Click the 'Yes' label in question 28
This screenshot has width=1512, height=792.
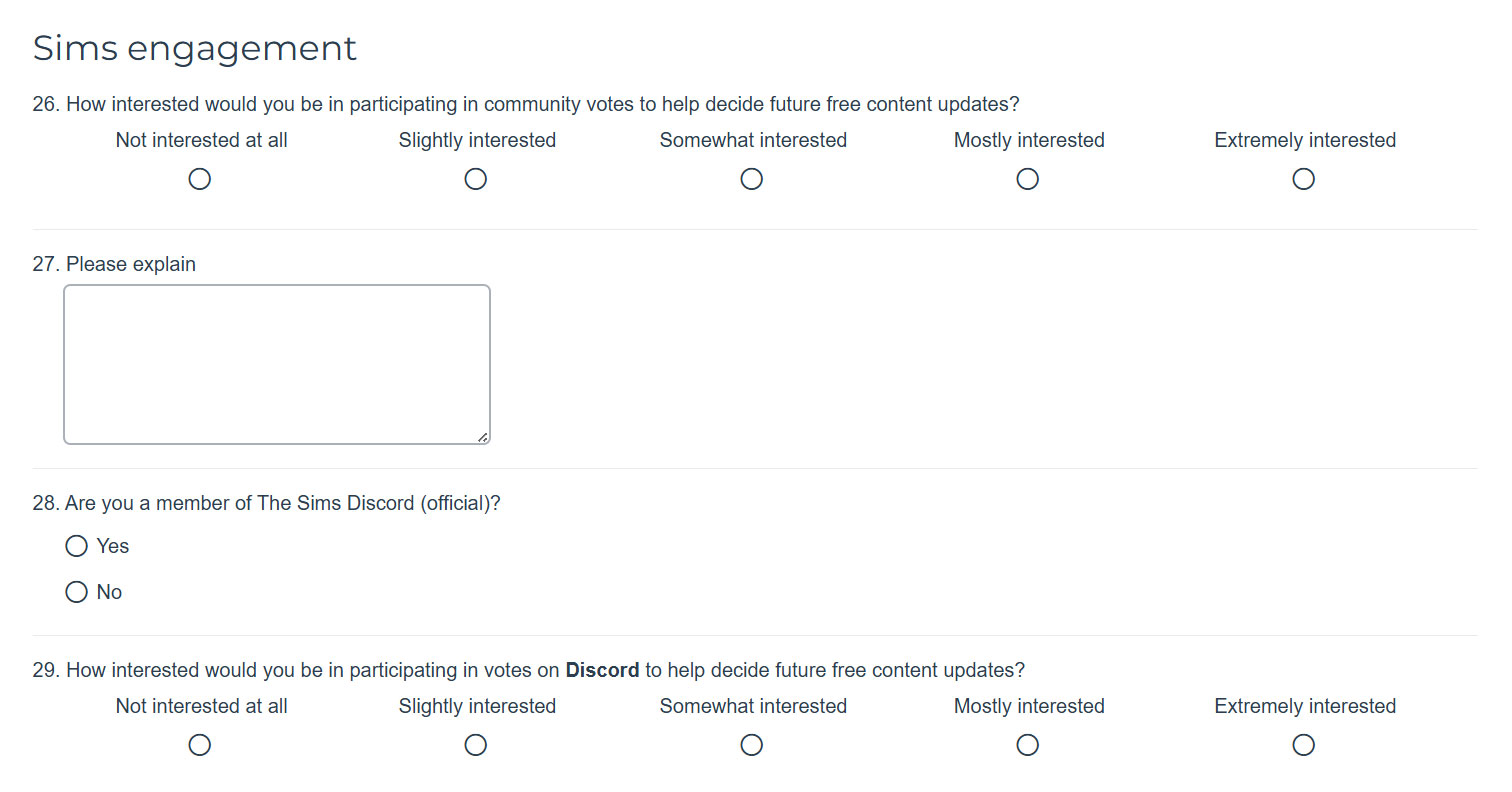(x=113, y=546)
